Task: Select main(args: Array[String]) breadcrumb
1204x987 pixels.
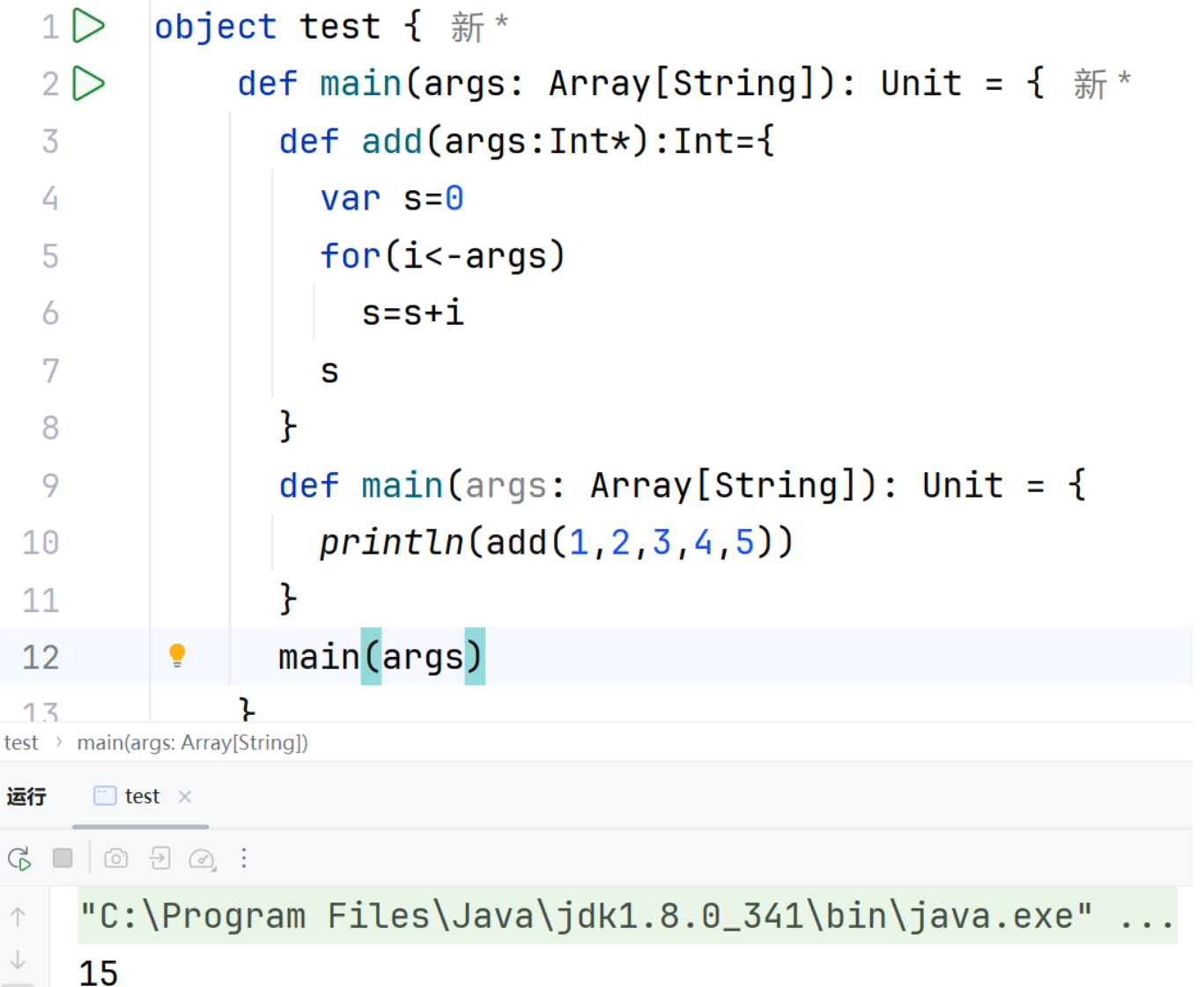Action: pyautogui.click(x=193, y=743)
